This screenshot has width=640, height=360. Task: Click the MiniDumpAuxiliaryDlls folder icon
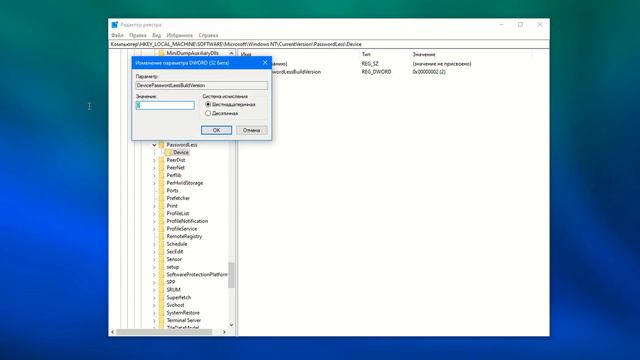point(162,53)
